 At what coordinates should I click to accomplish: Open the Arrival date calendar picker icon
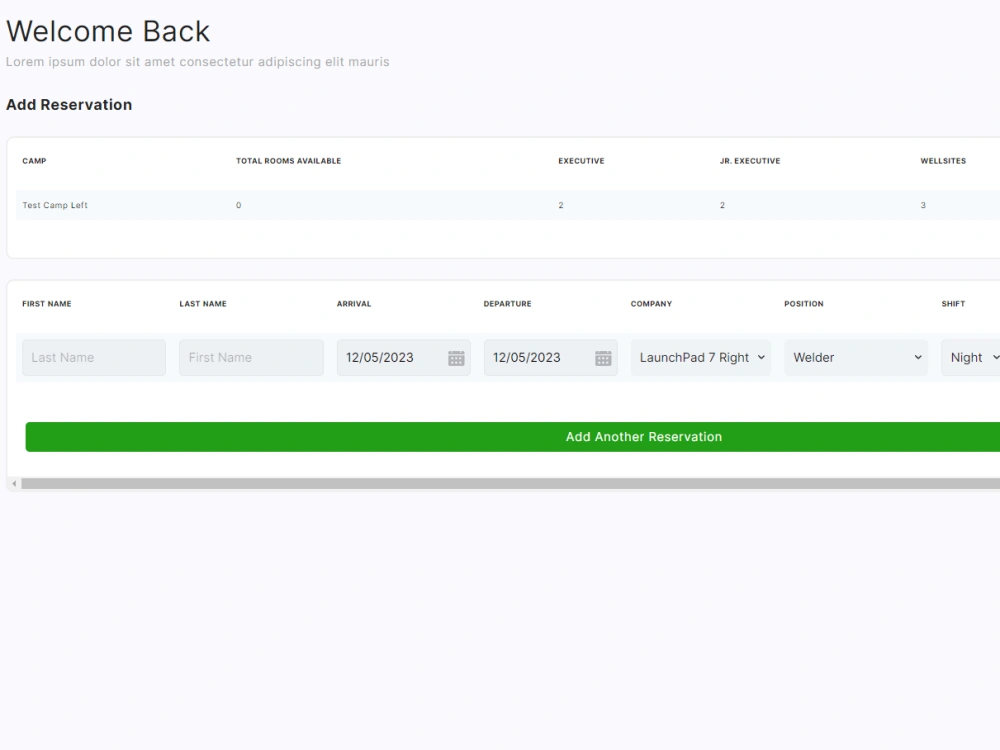point(456,358)
